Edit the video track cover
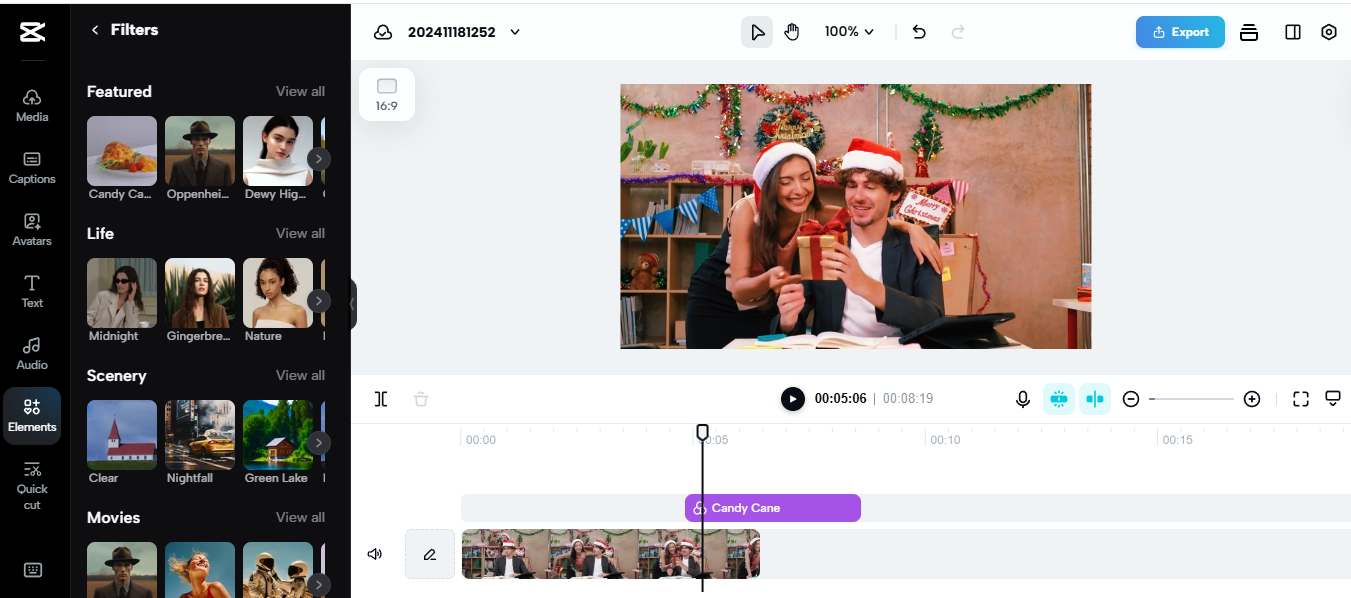Image resolution: width=1351 pixels, height=598 pixels. click(x=430, y=554)
